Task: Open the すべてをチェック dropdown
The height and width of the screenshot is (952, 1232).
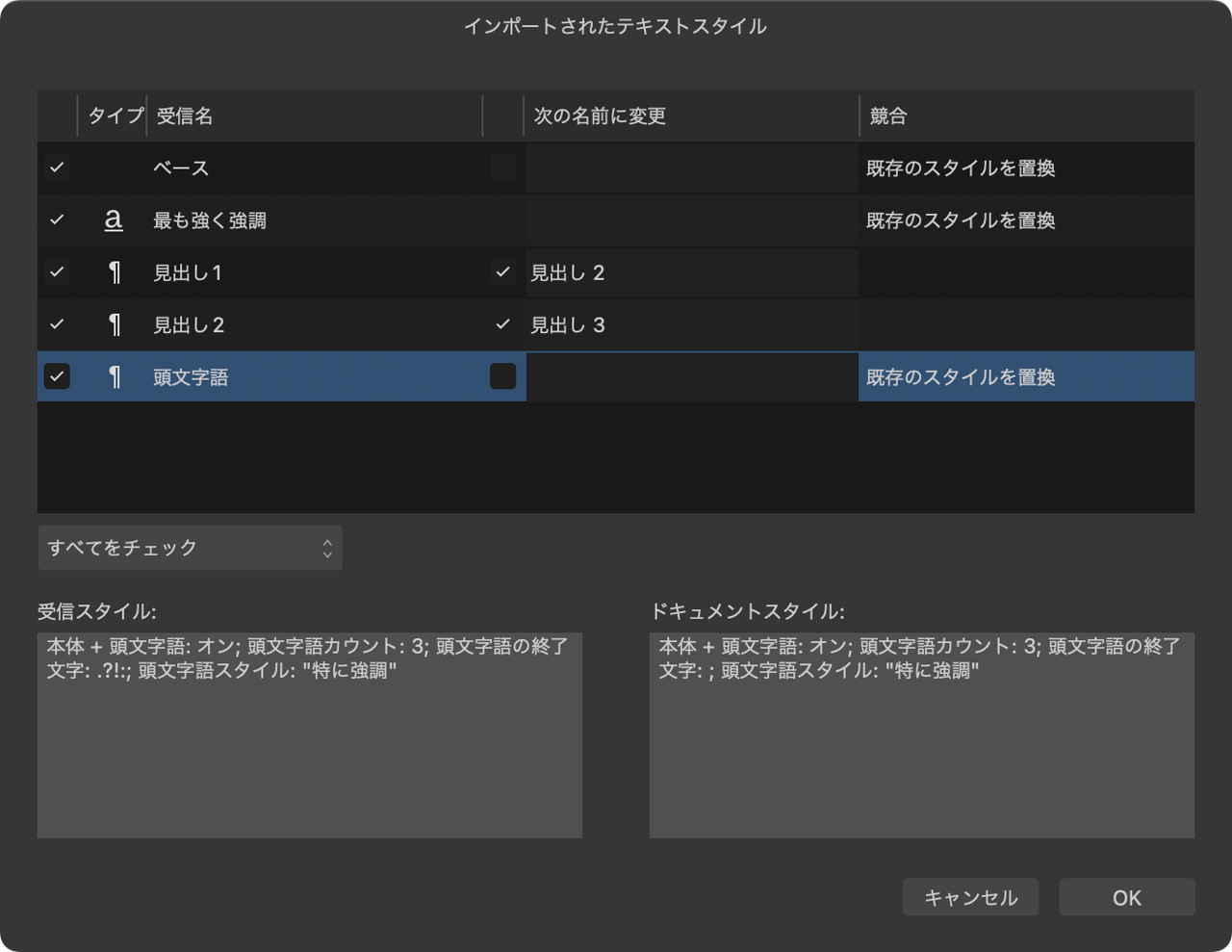Action: point(190,548)
